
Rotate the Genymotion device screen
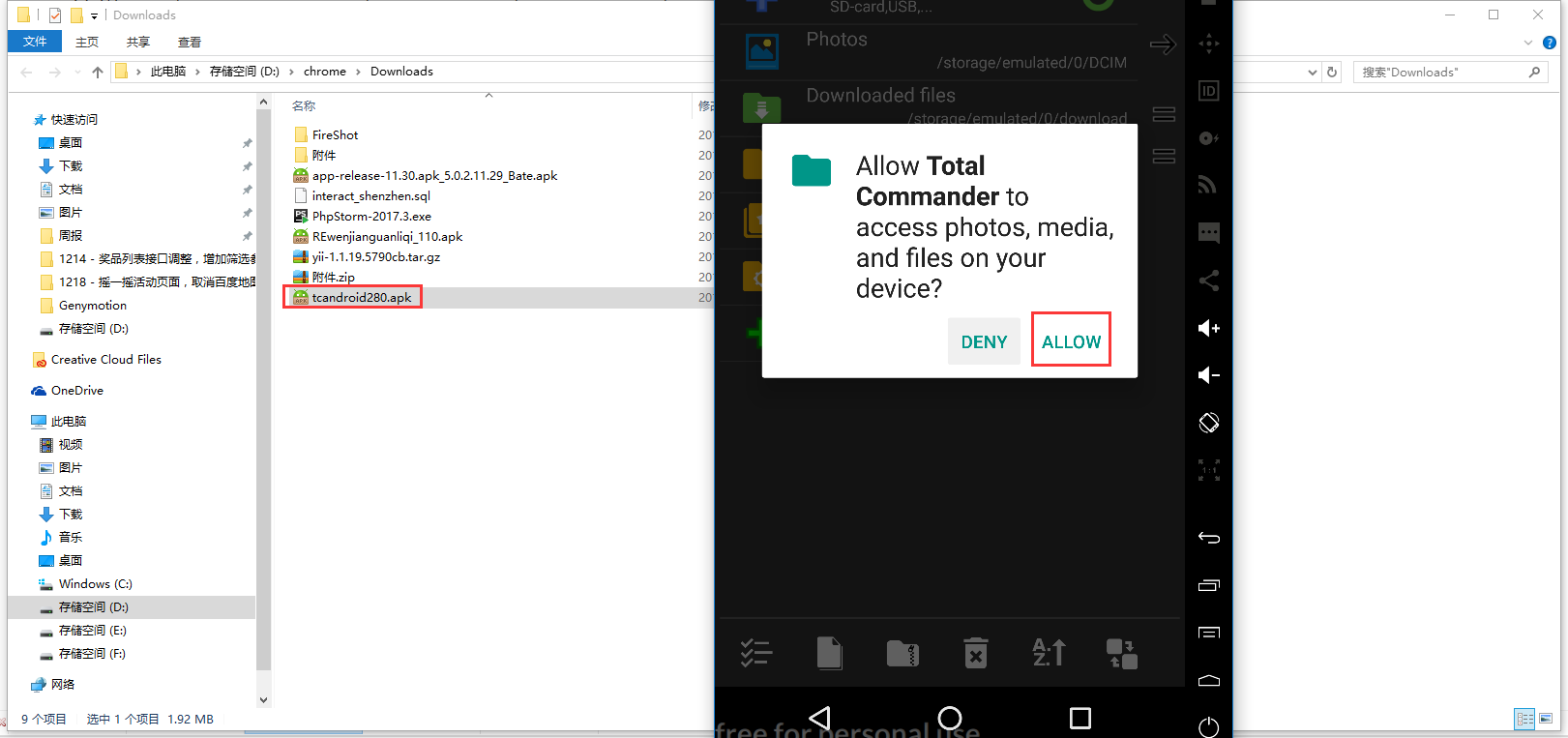coord(1208,423)
